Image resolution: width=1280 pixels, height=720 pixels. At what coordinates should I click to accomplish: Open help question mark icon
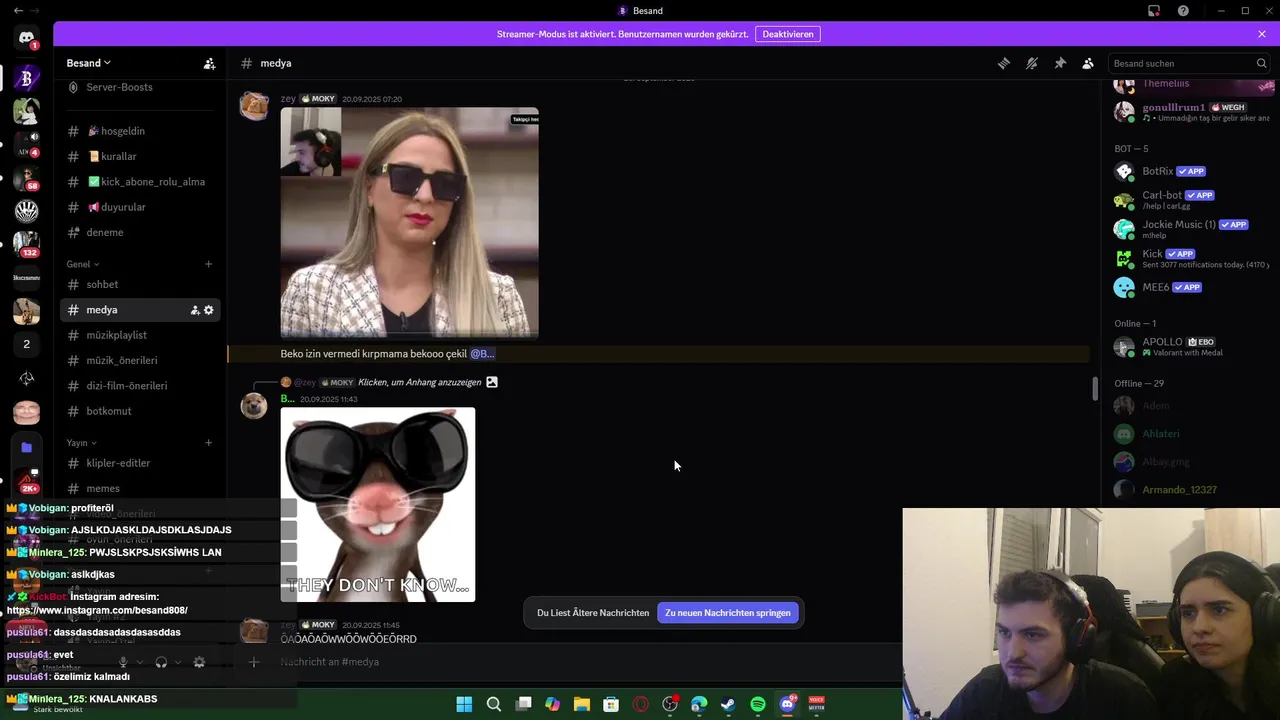point(1183,11)
